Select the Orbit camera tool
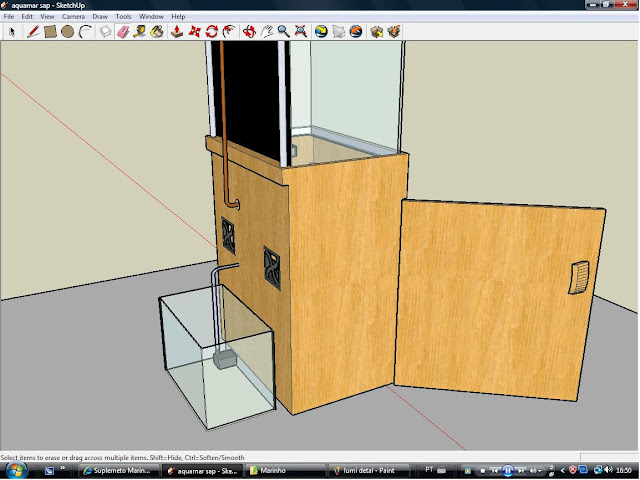 coord(249,31)
